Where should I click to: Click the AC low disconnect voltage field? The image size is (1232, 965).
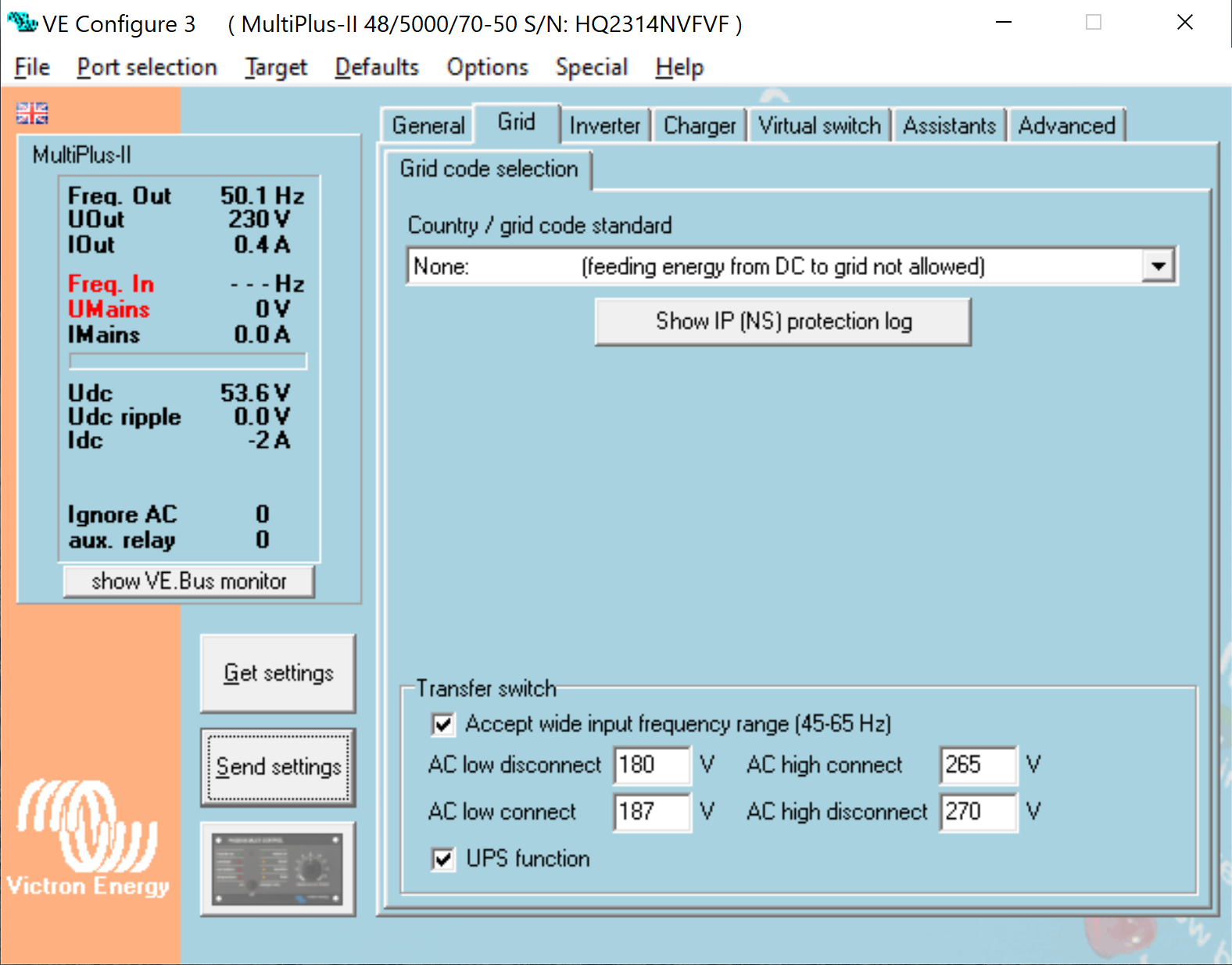(652, 765)
